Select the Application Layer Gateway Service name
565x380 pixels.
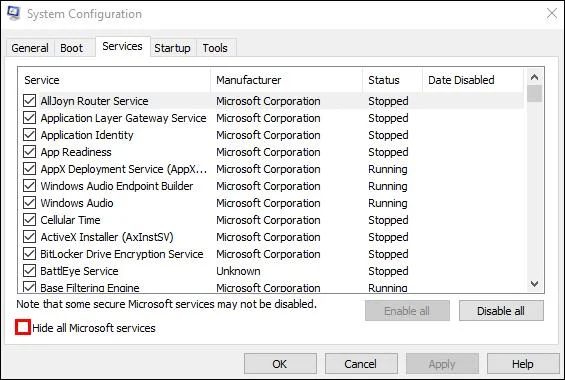pos(123,118)
